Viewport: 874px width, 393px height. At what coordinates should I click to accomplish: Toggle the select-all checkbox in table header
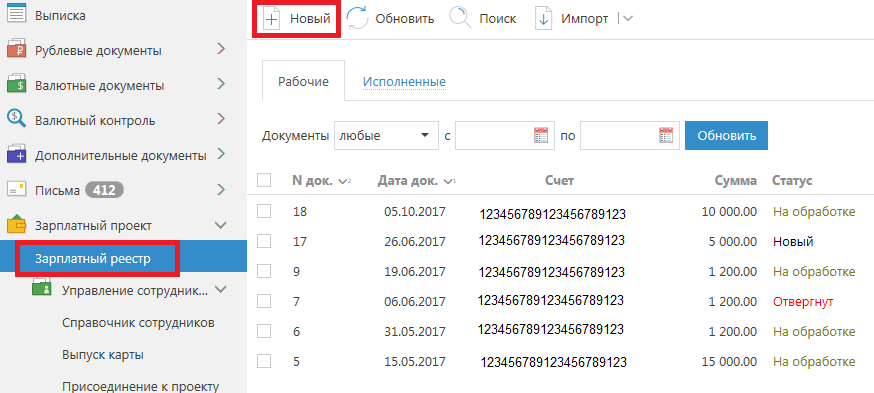264,180
